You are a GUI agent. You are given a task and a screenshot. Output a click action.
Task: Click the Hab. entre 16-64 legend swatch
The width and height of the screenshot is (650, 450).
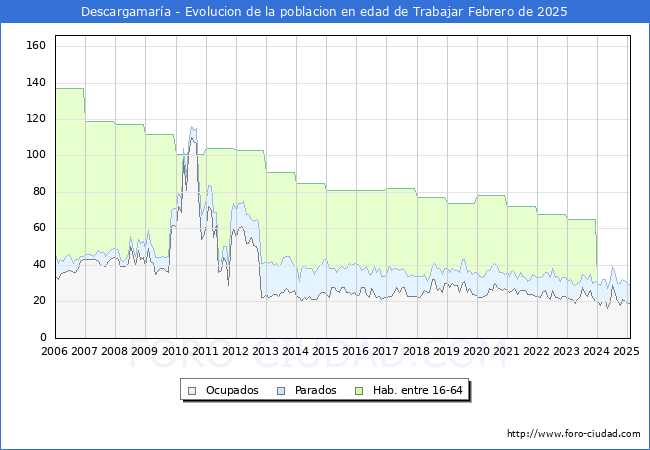pos(359,391)
